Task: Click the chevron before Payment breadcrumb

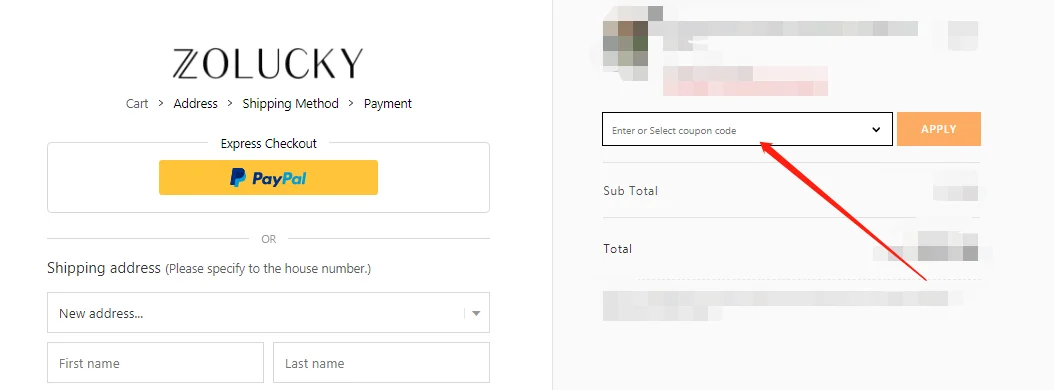Action: (352, 104)
